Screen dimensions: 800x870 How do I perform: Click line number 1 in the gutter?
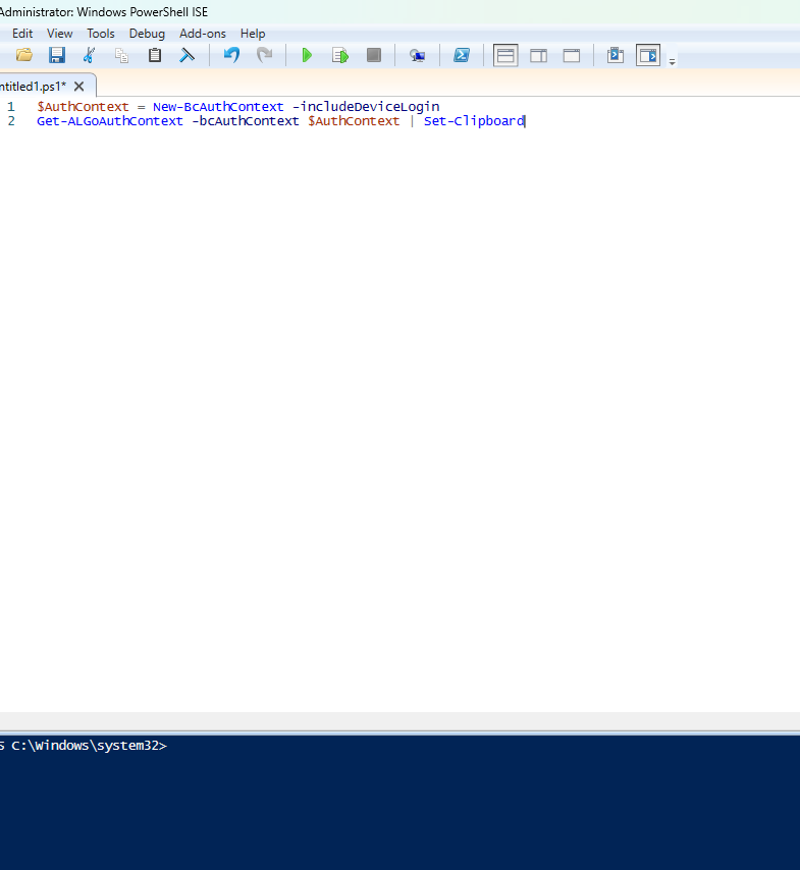pos(11,107)
